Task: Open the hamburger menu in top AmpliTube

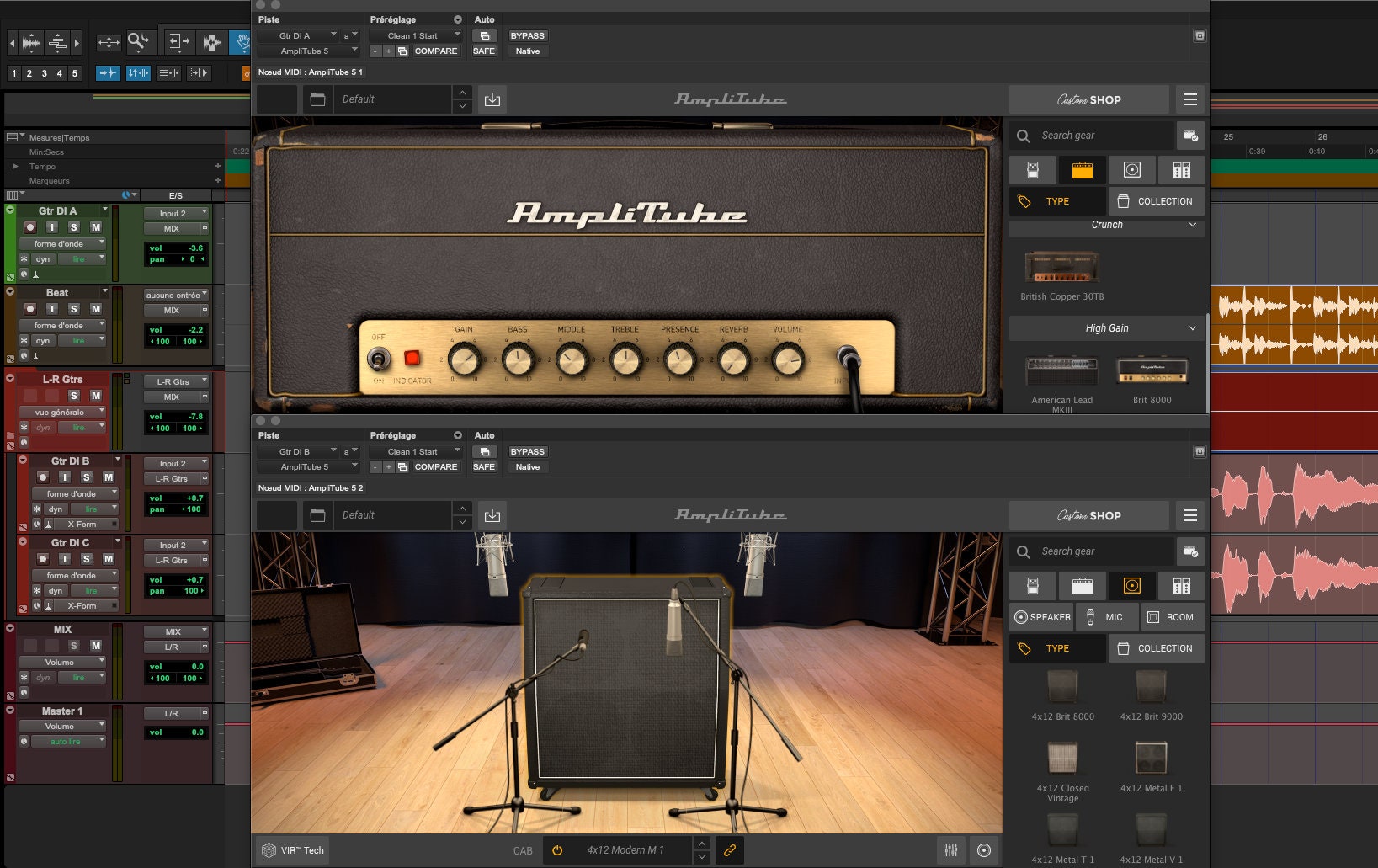Action: point(1189,99)
